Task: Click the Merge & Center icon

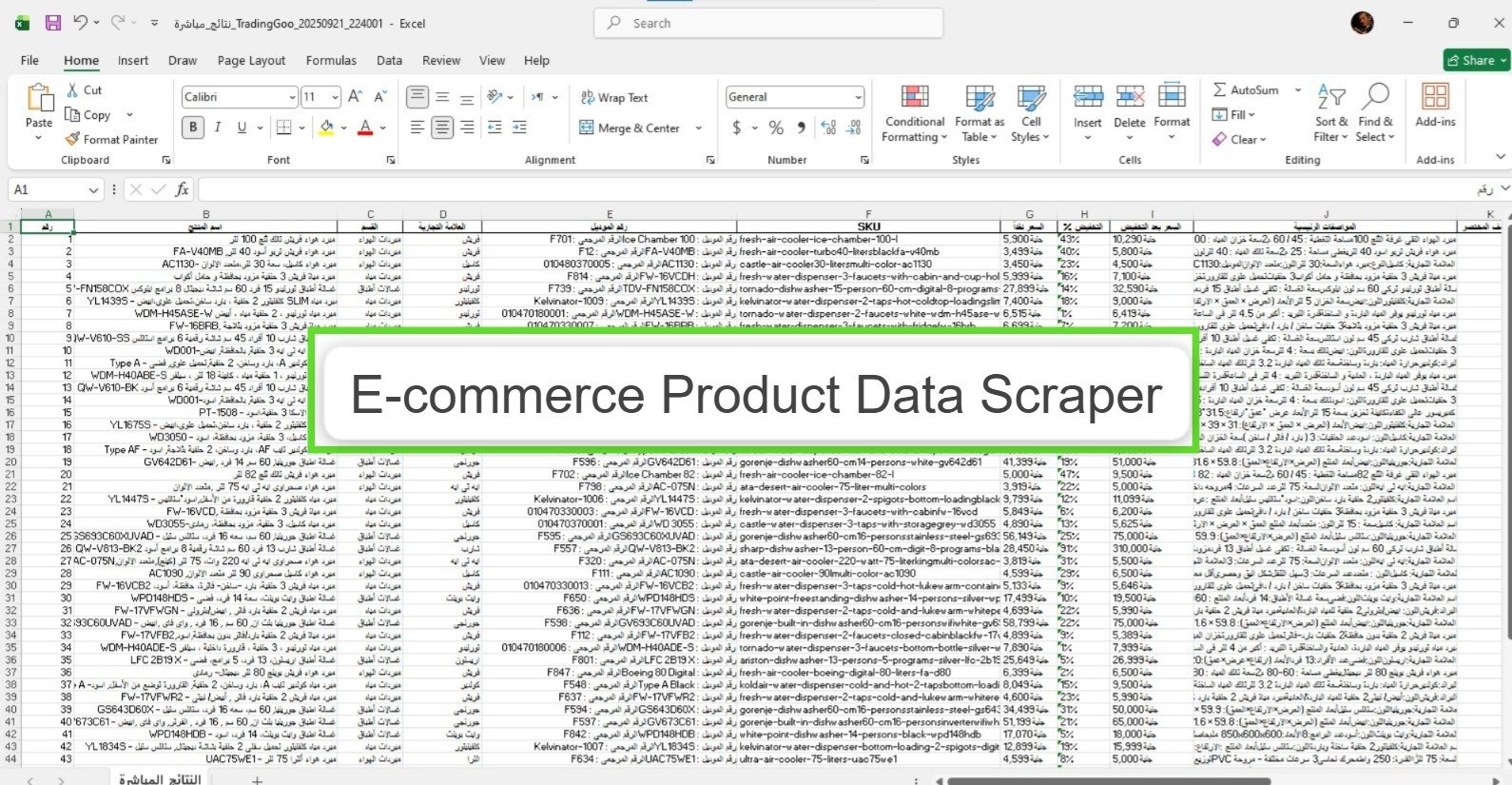Action: pyautogui.click(x=587, y=128)
